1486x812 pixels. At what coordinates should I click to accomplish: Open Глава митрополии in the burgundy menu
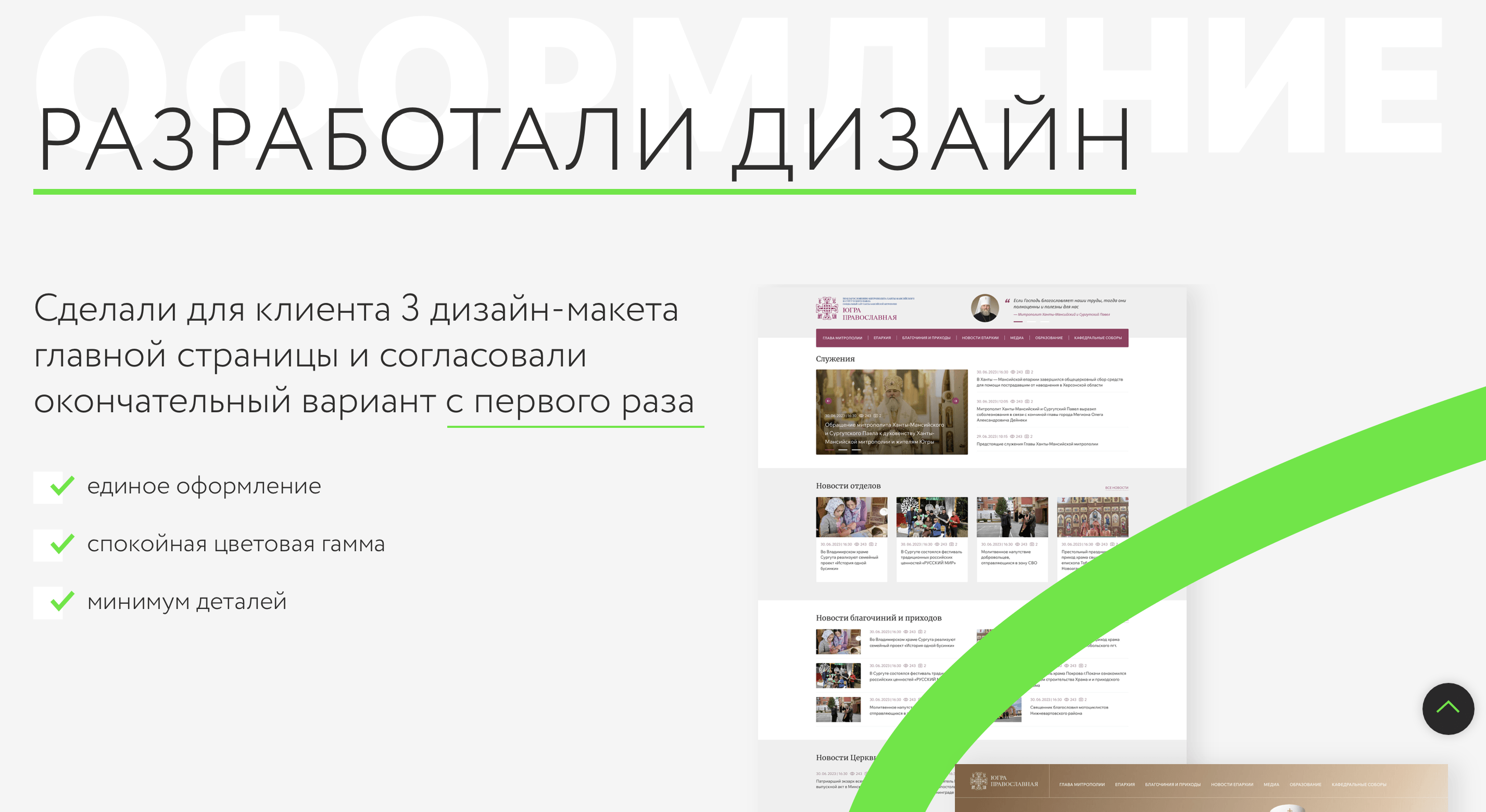point(842,338)
